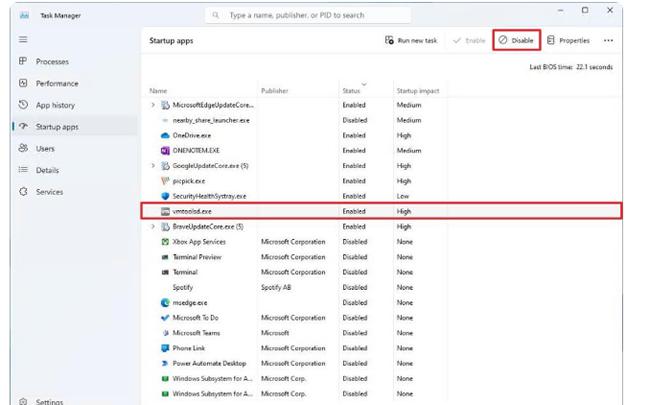Viewport: 650px width, 405px height.
Task: Open Properties for selected app
Action: (x=568, y=41)
